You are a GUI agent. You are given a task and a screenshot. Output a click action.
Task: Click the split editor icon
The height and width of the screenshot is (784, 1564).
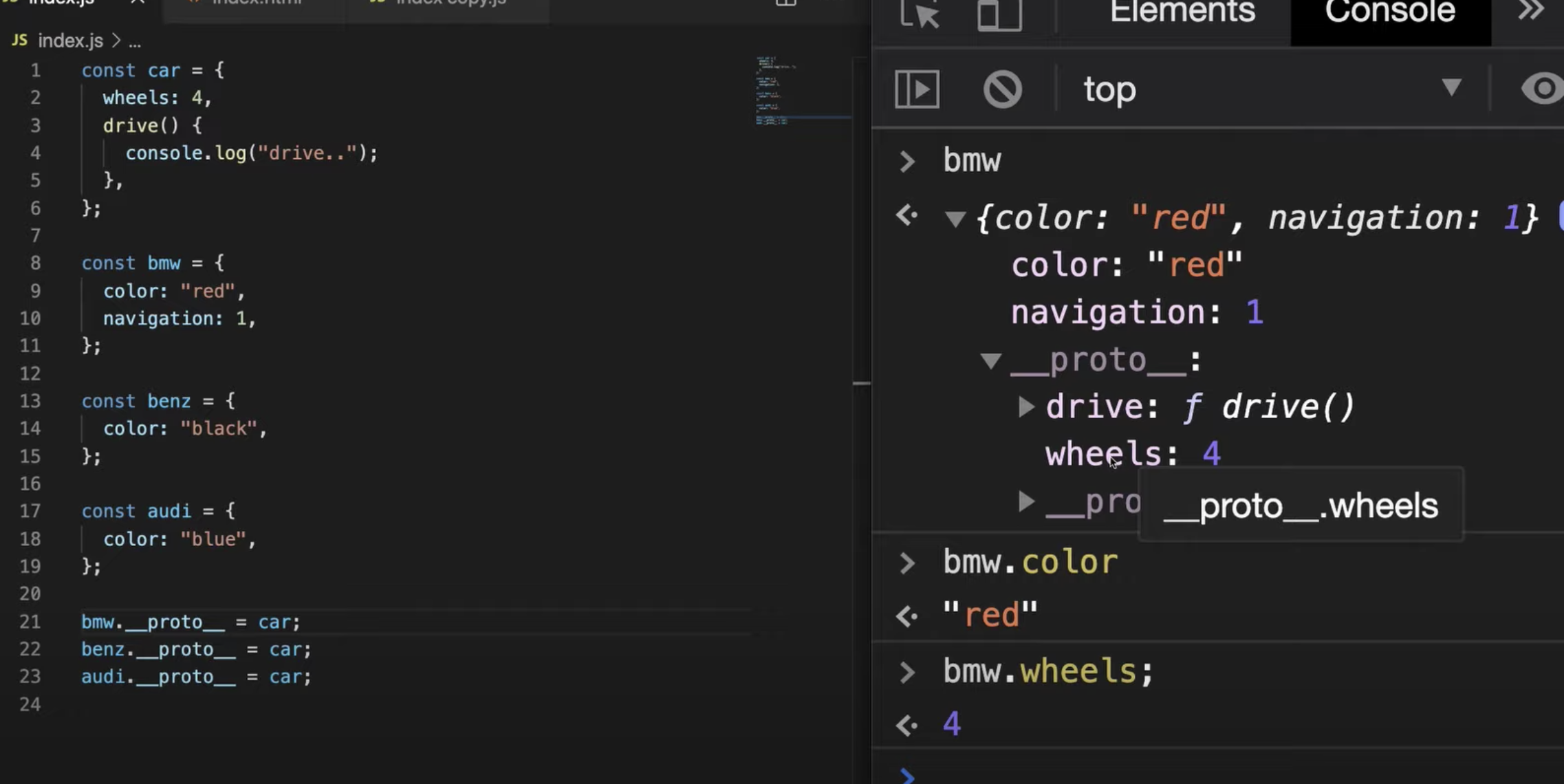point(785,3)
